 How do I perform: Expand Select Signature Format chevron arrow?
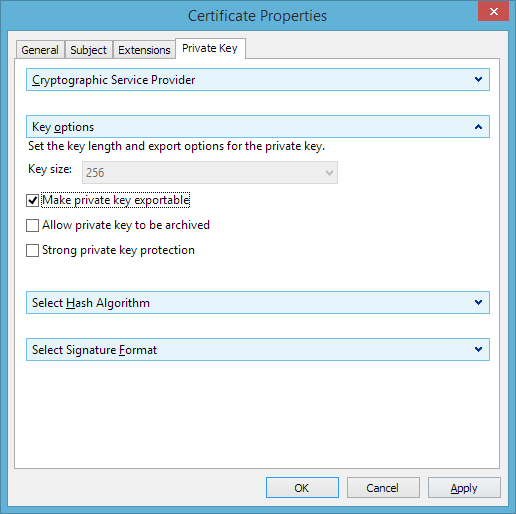point(478,350)
